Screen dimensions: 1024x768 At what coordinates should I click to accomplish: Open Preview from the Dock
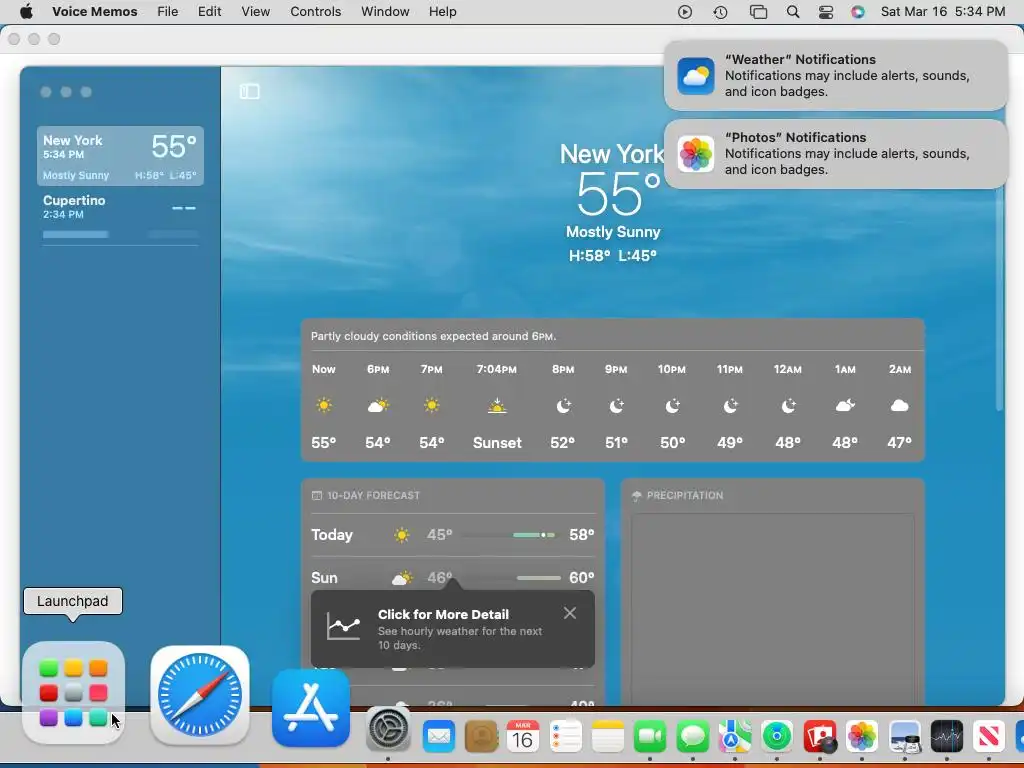tap(904, 737)
